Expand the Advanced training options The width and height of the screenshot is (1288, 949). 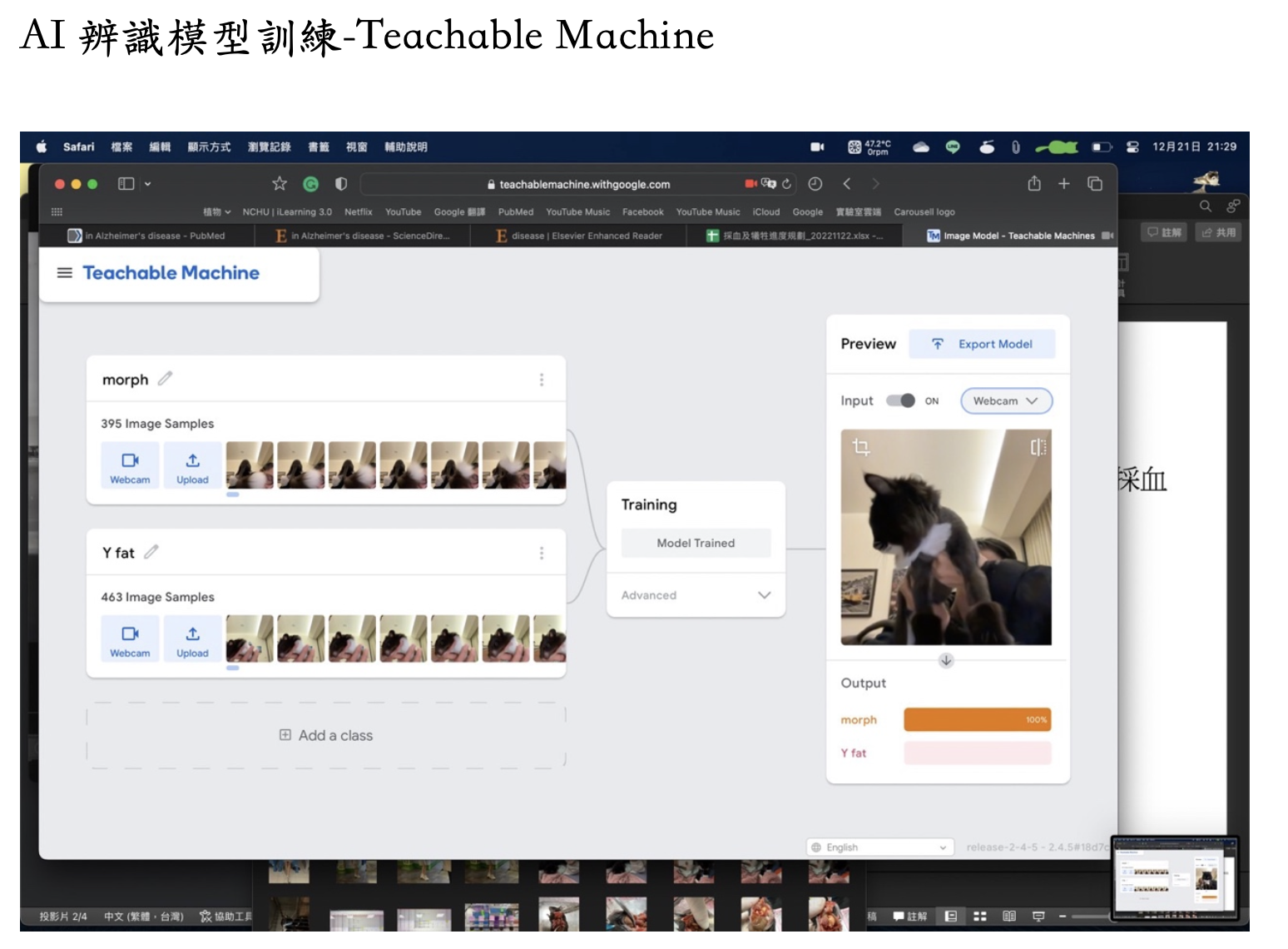[x=696, y=595]
